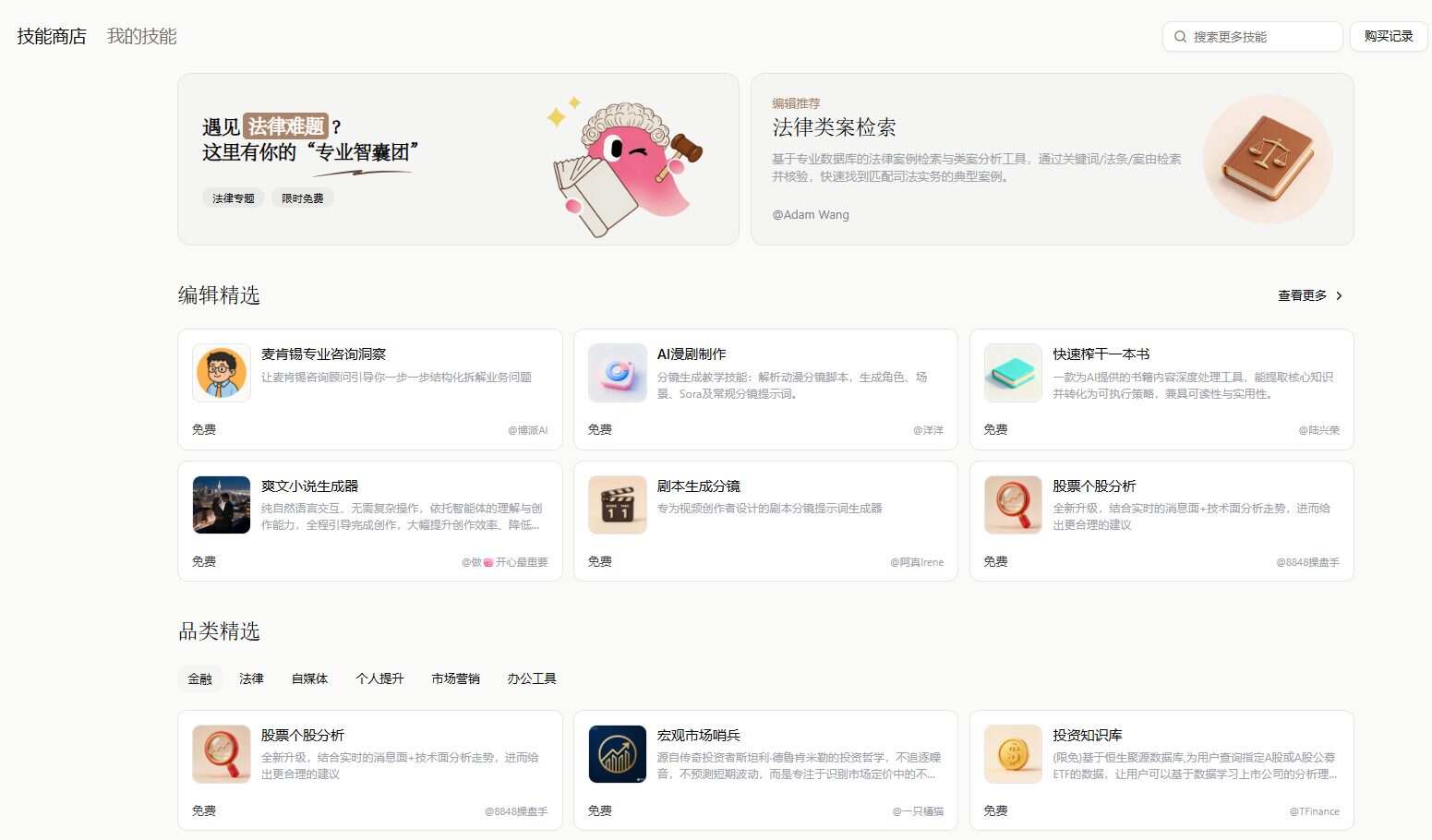The height and width of the screenshot is (840, 1432).
Task: Click the AI漫剧制作 camera icon
Action: [617, 373]
